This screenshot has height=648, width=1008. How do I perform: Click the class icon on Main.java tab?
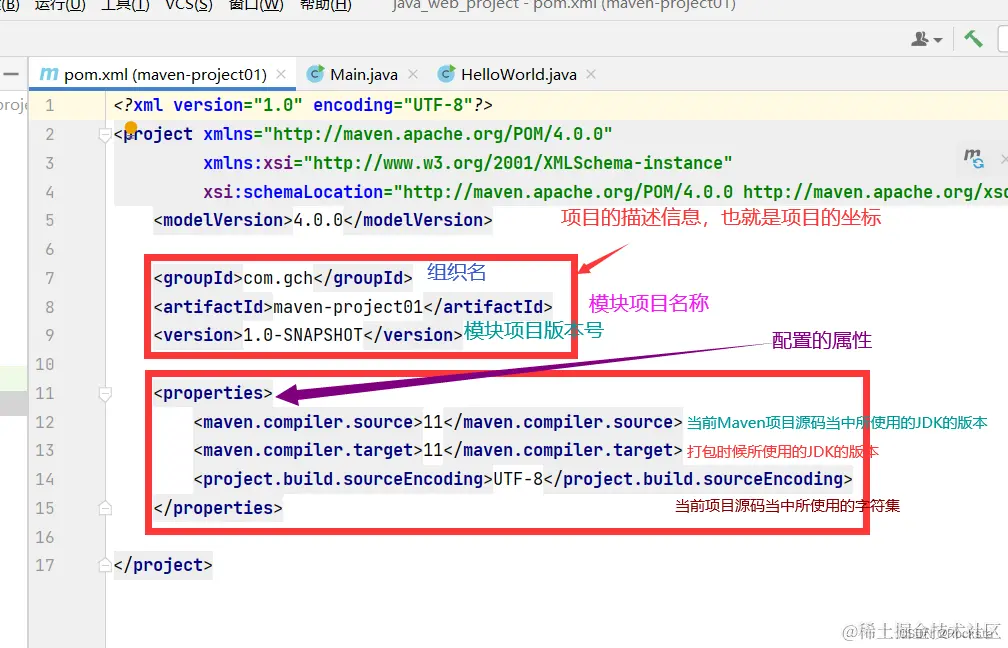[315, 74]
